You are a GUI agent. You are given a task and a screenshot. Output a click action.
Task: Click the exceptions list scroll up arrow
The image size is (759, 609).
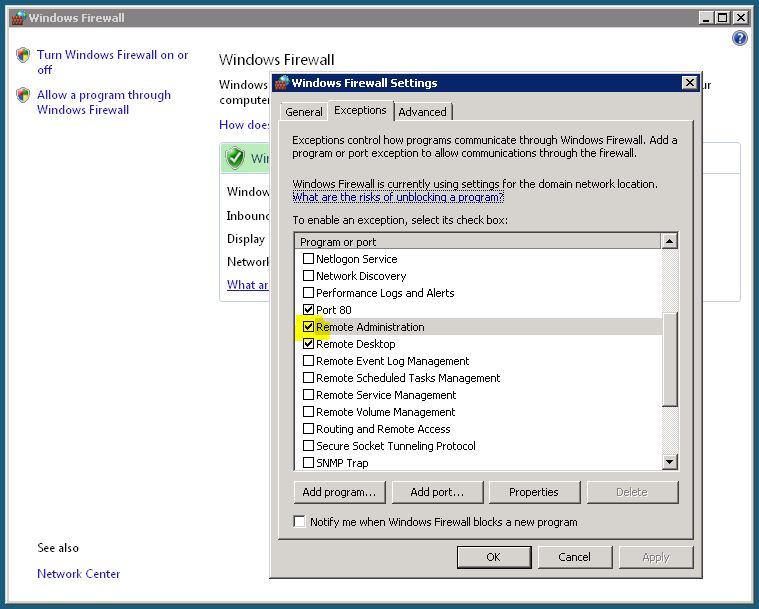pyautogui.click(x=669, y=241)
